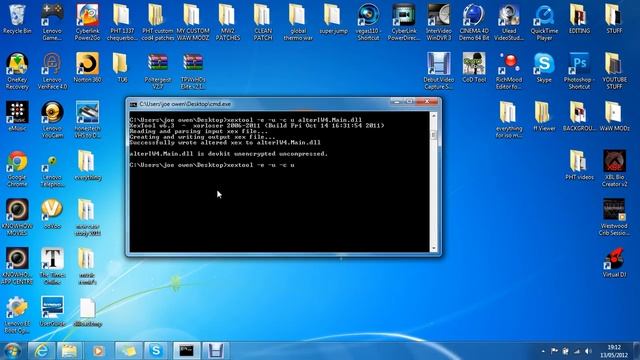Open Windows Media Player taskbar icon
The height and width of the screenshot is (360, 640).
click(98, 351)
